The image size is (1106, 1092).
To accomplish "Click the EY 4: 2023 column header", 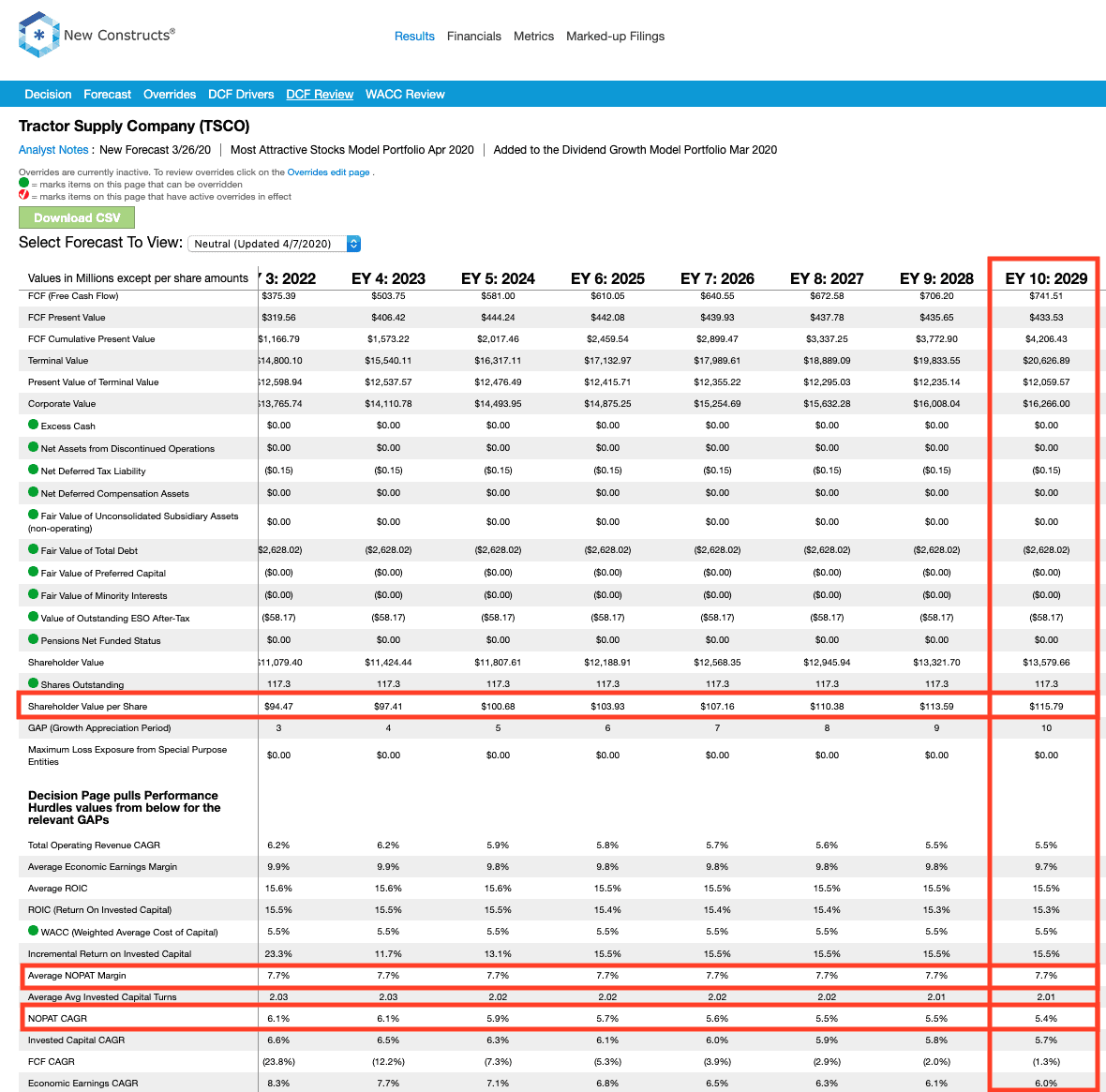I will [x=389, y=278].
